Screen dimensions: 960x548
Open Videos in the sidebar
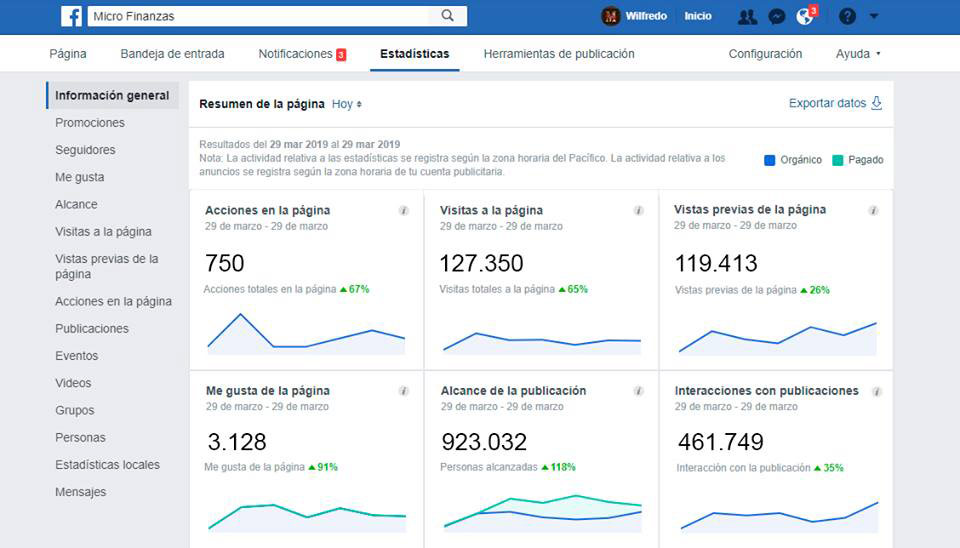[73, 383]
